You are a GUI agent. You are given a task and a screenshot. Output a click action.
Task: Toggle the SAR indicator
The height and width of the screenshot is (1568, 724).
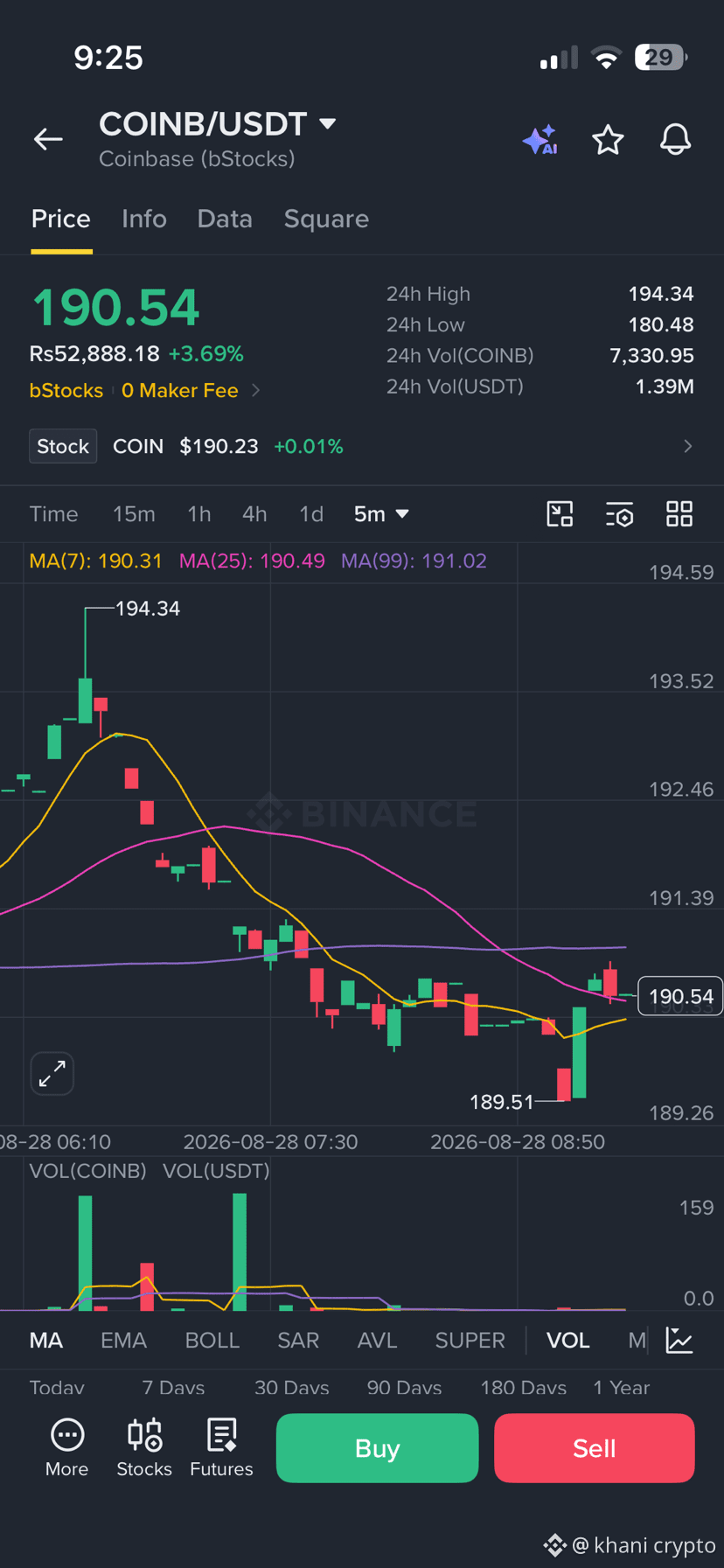(x=298, y=1340)
